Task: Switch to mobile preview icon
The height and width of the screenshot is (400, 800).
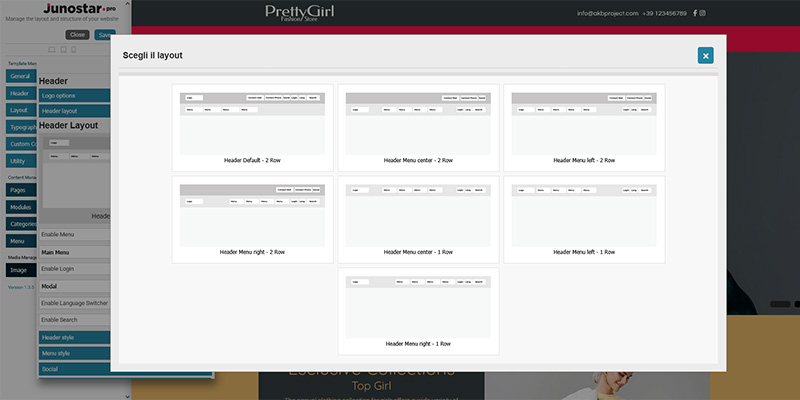Action: [73, 49]
